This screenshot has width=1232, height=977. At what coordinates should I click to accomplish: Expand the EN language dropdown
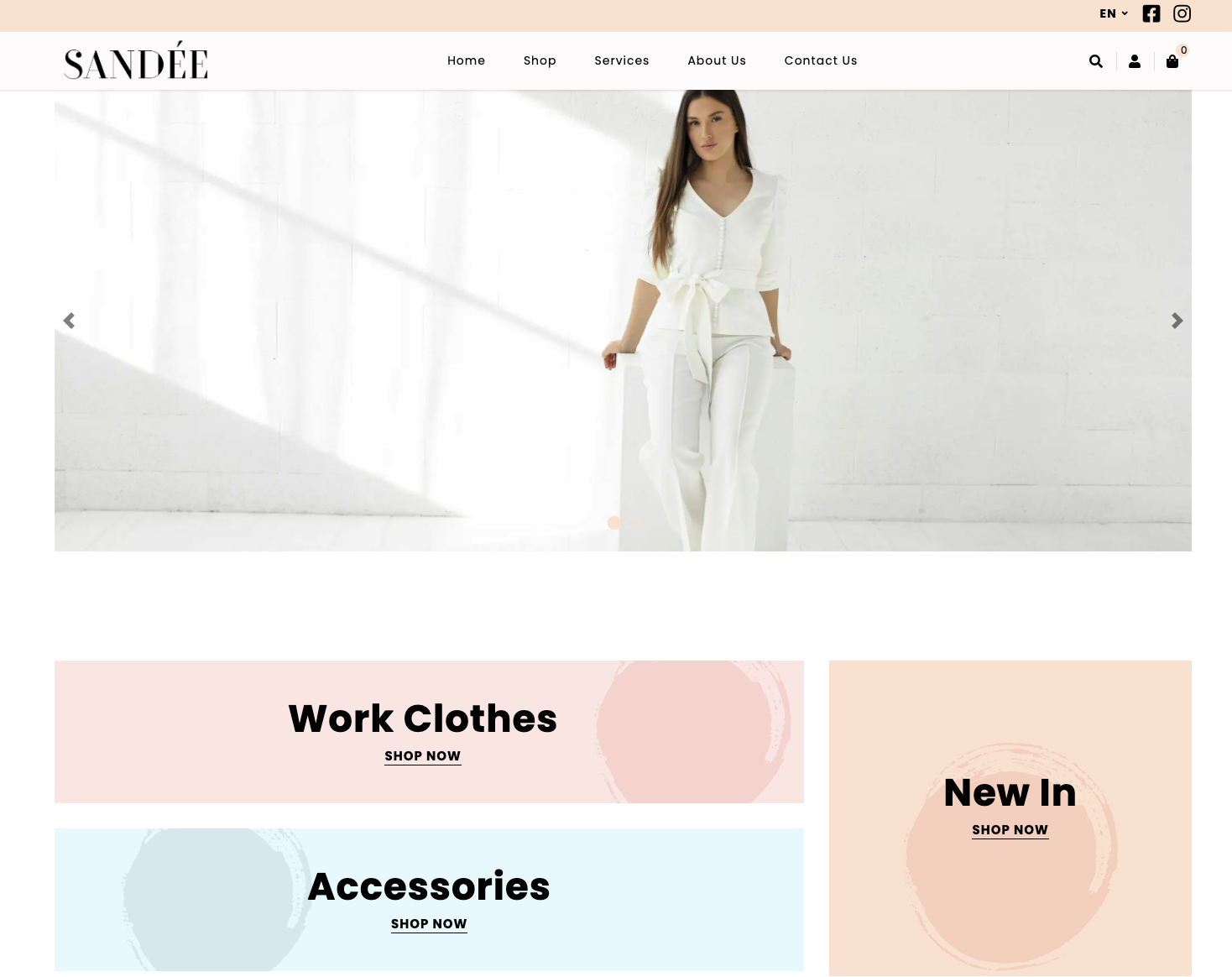(1114, 13)
